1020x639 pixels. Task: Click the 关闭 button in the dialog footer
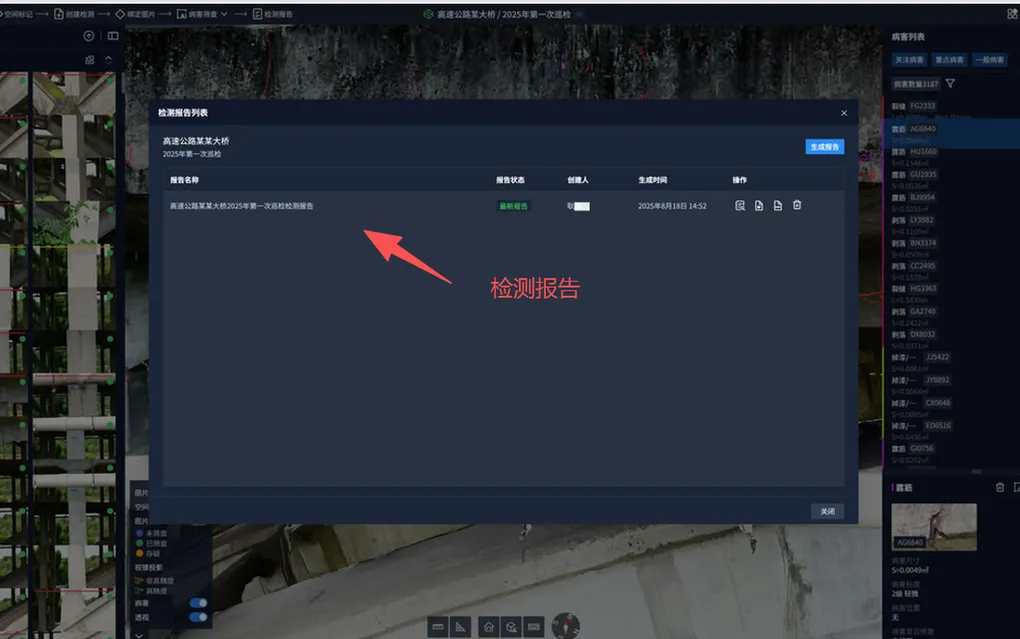(827, 511)
